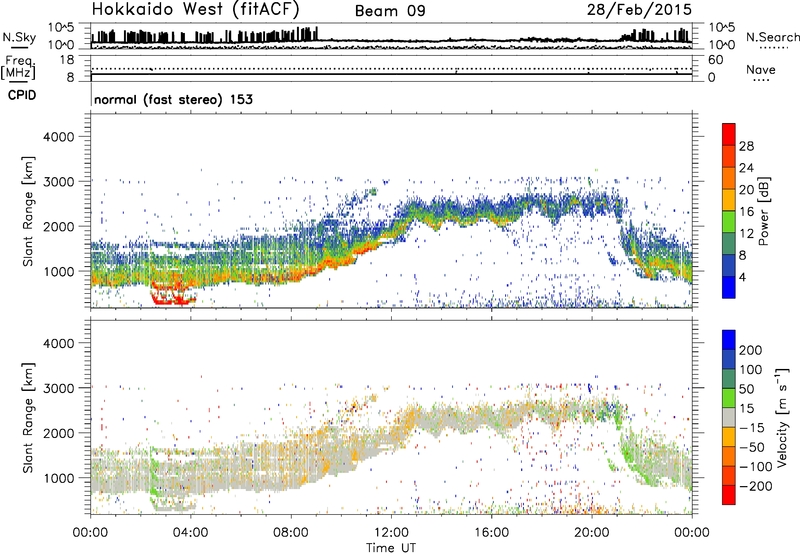Click '4000' on the power panel axis
This screenshot has height=554, width=800.
[x=59, y=137]
